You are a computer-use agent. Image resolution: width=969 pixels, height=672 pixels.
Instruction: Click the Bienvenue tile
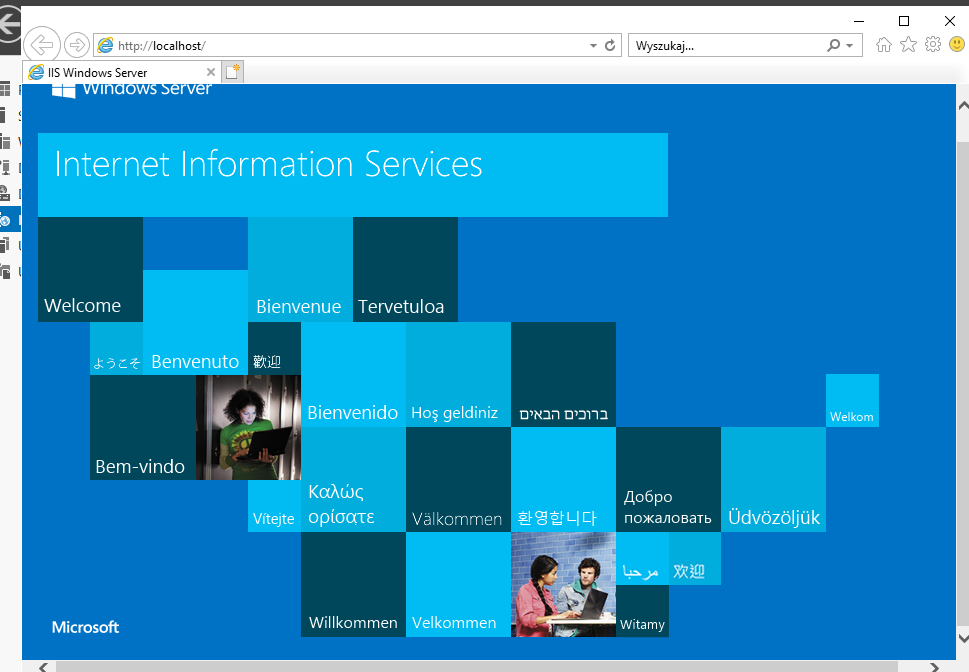[x=300, y=270]
